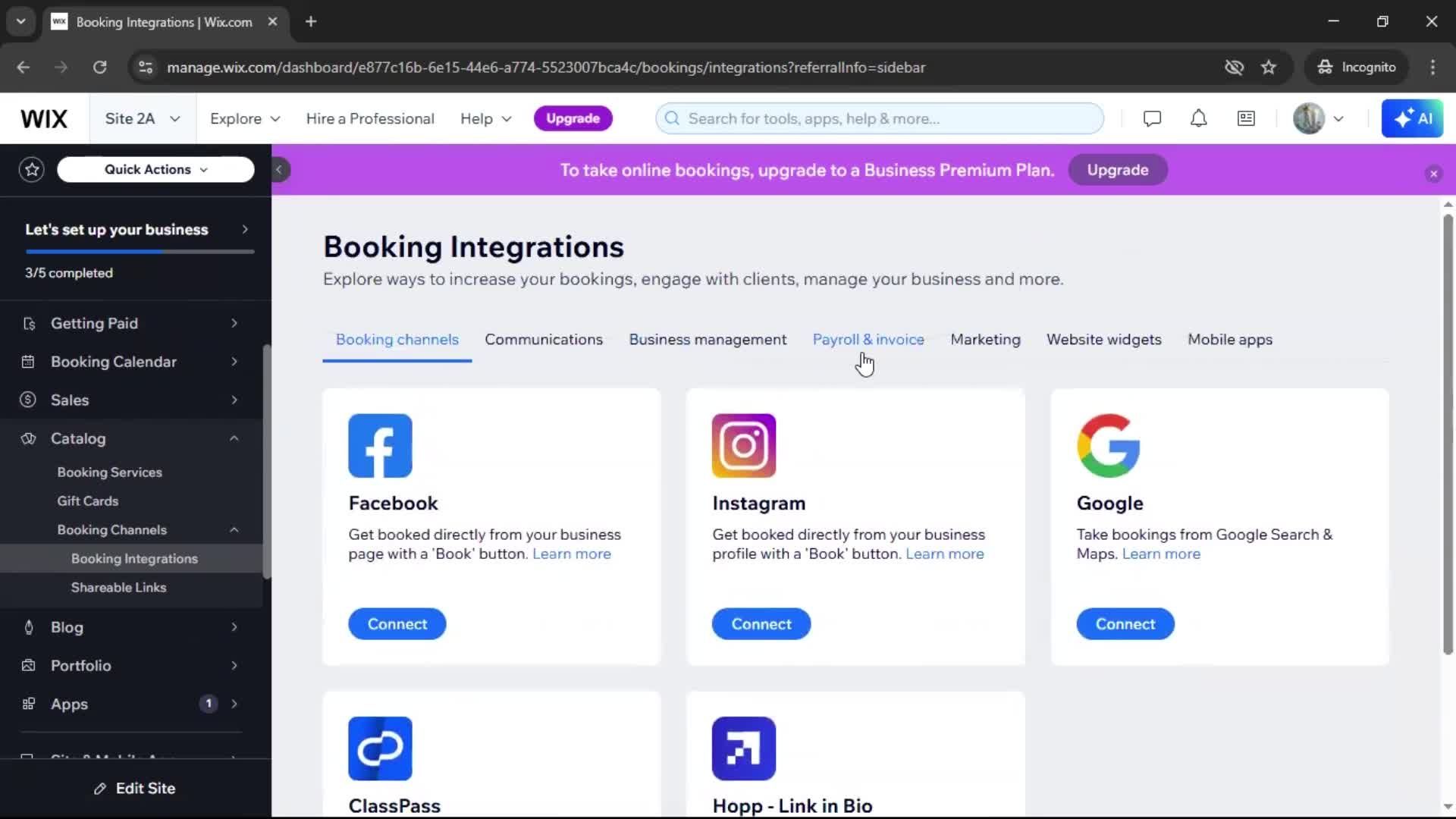Click the browser address bar URL
This screenshot has width=1456, height=819.
coord(546,67)
